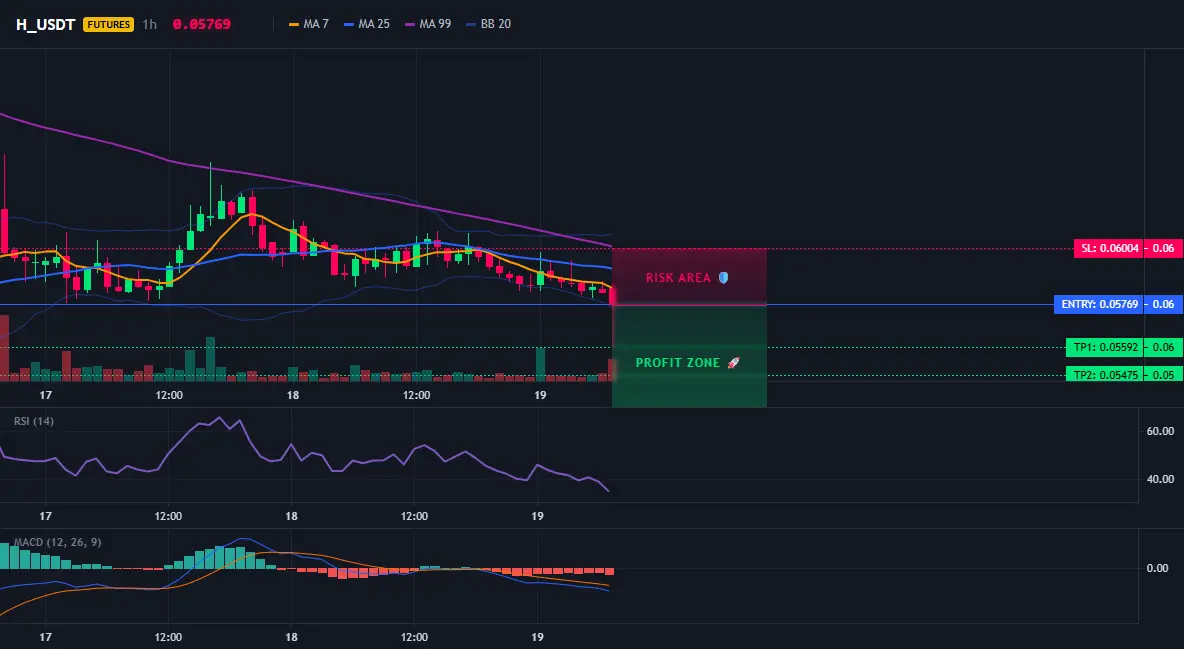The image size is (1184, 649).
Task: Click the 0.00 level on MACD axis
Action: [1157, 567]
